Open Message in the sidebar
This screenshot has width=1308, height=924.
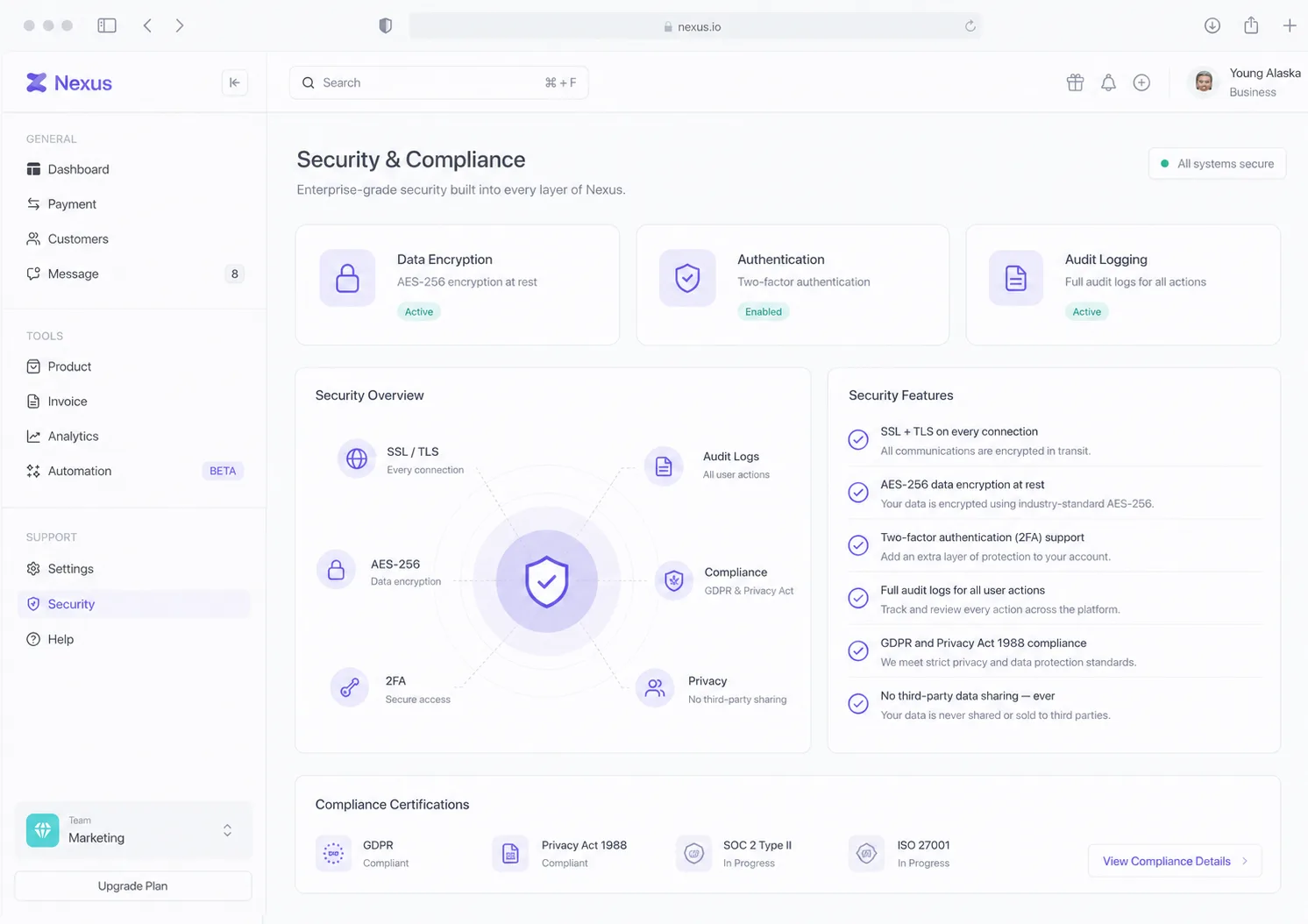coord(134,274)
